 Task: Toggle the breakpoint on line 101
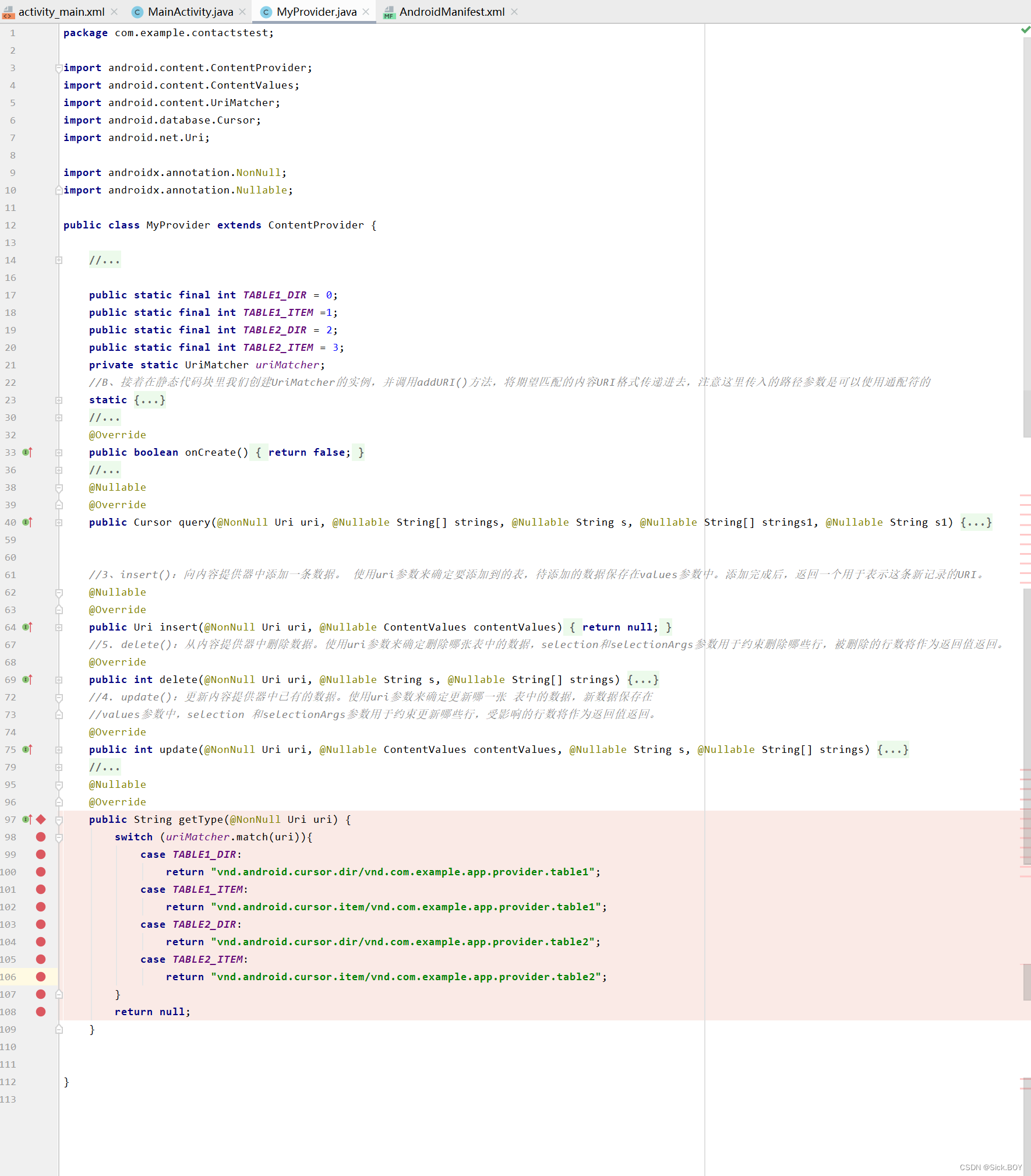coord(41,889)
